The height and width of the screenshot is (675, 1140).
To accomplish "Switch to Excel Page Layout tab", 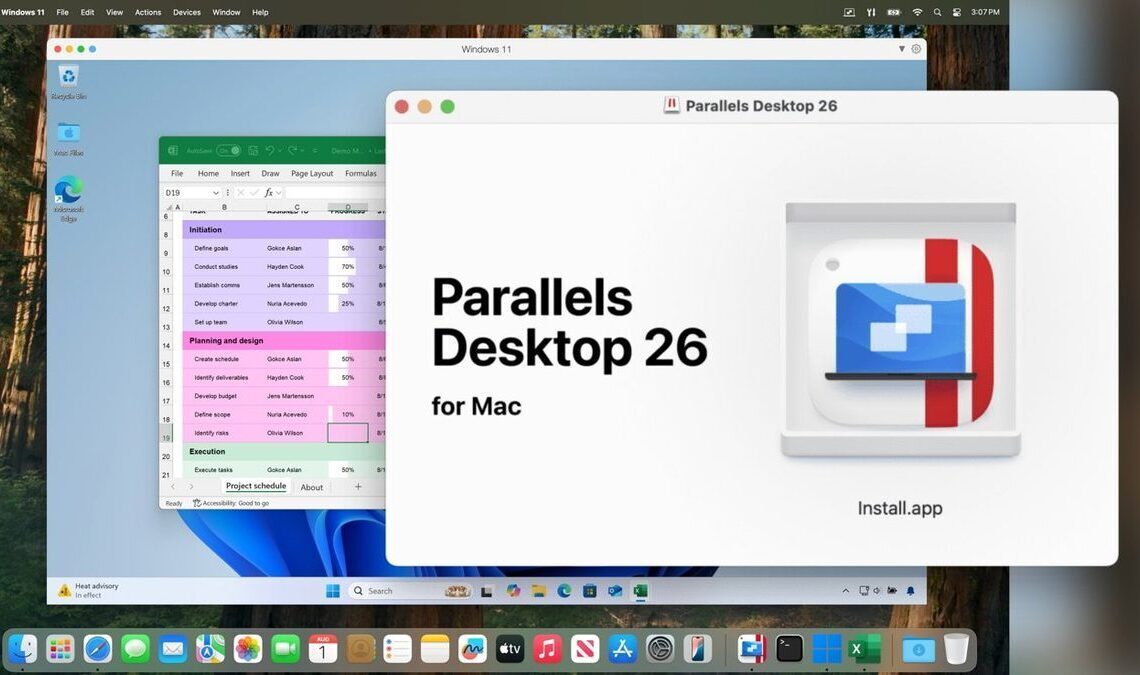I will (x=312, y=173).
